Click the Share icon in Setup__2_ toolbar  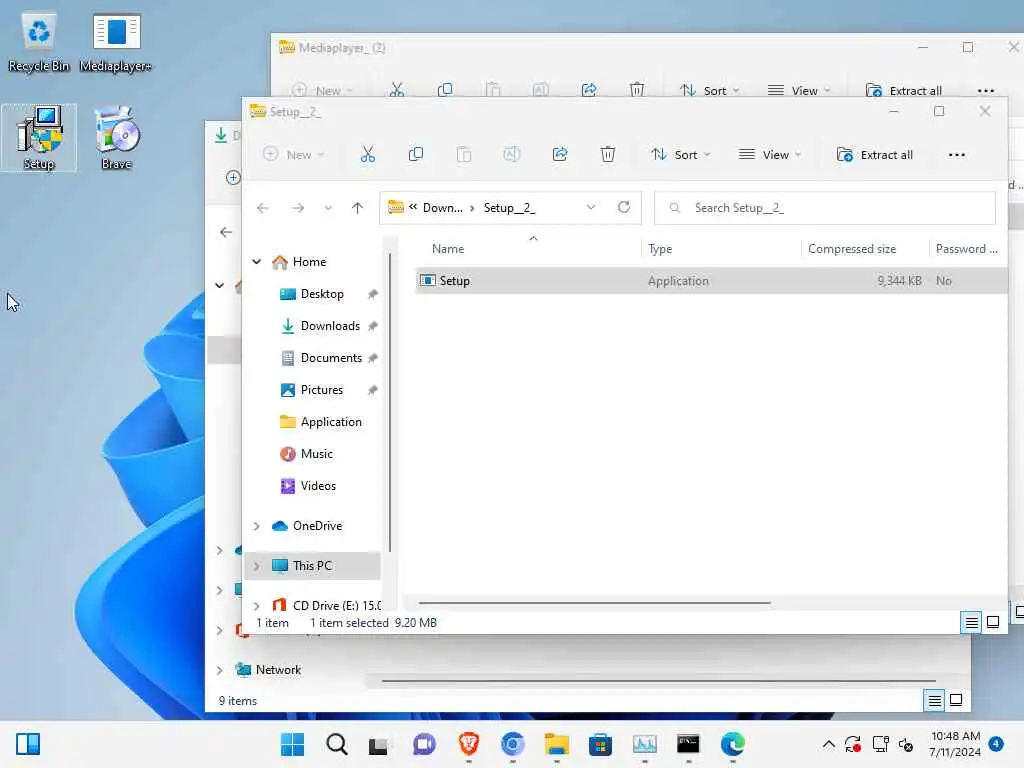(560, 155)
